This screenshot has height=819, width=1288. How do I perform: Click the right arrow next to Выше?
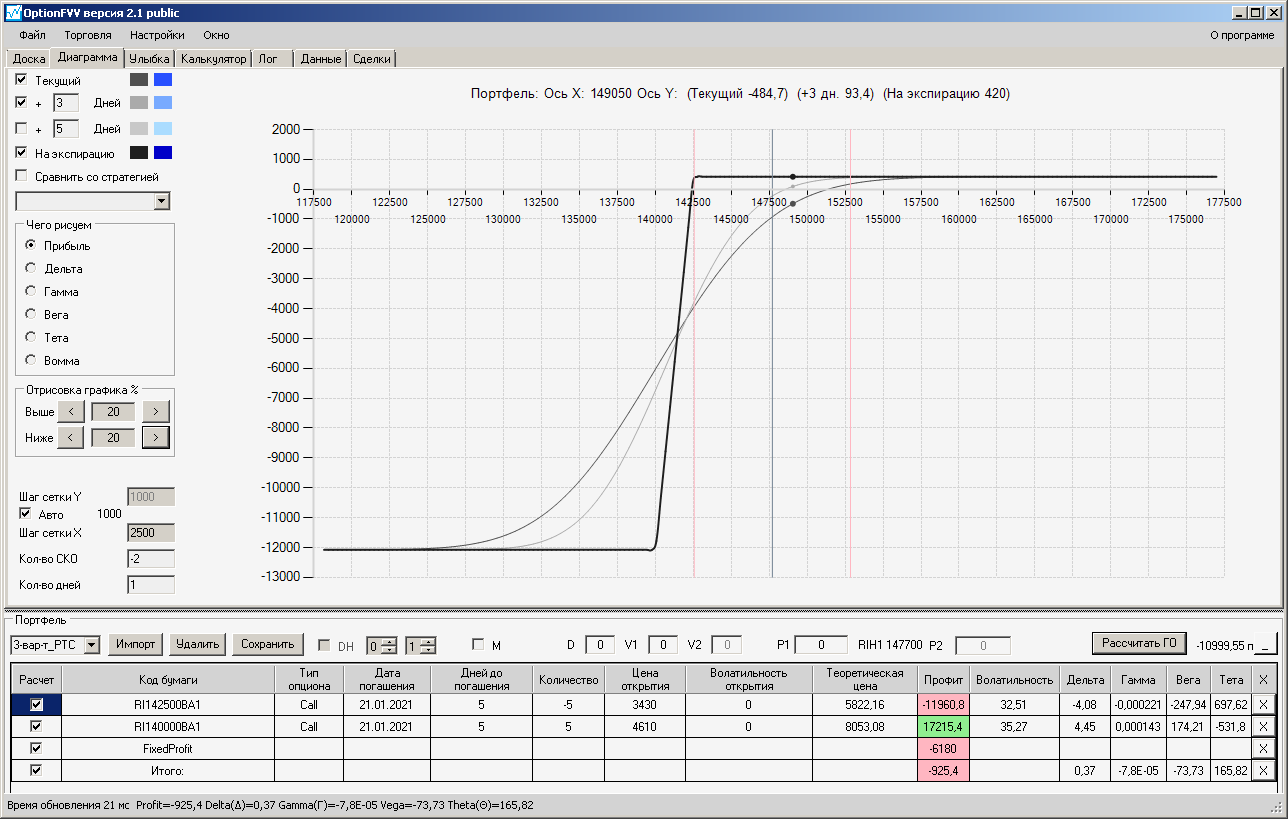coord(156,411)
